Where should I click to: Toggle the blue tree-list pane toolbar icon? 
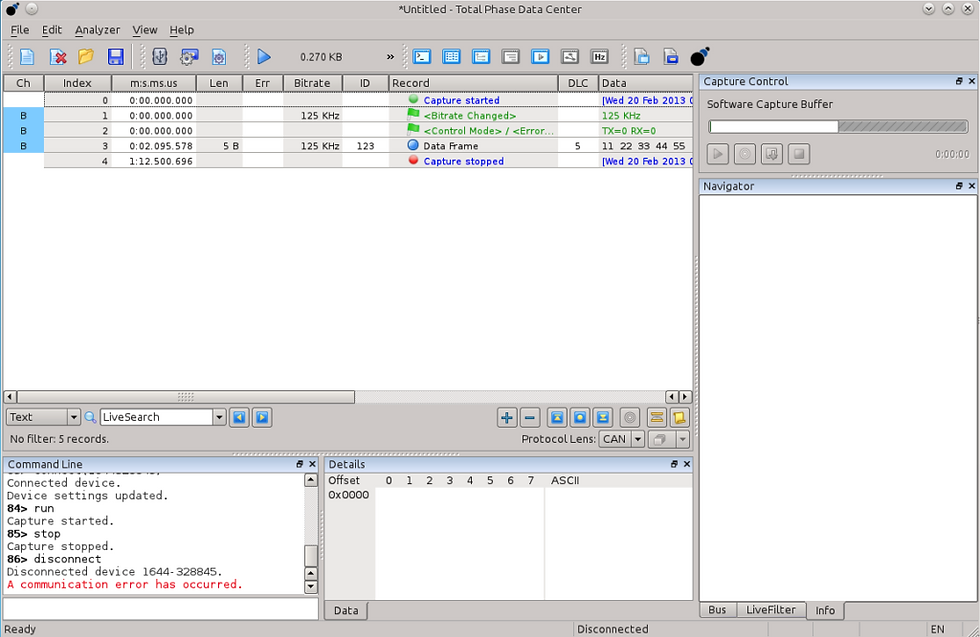tap(481, 57)
